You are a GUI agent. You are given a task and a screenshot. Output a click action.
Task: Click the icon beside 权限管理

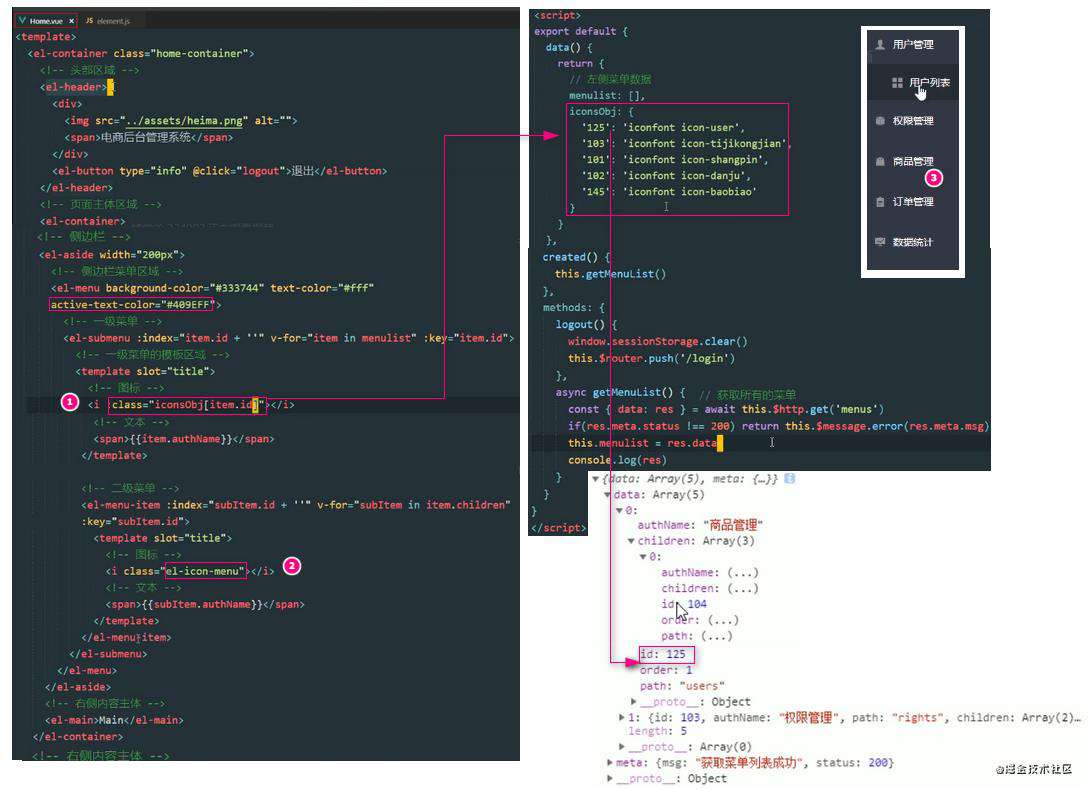coord(880,121)
